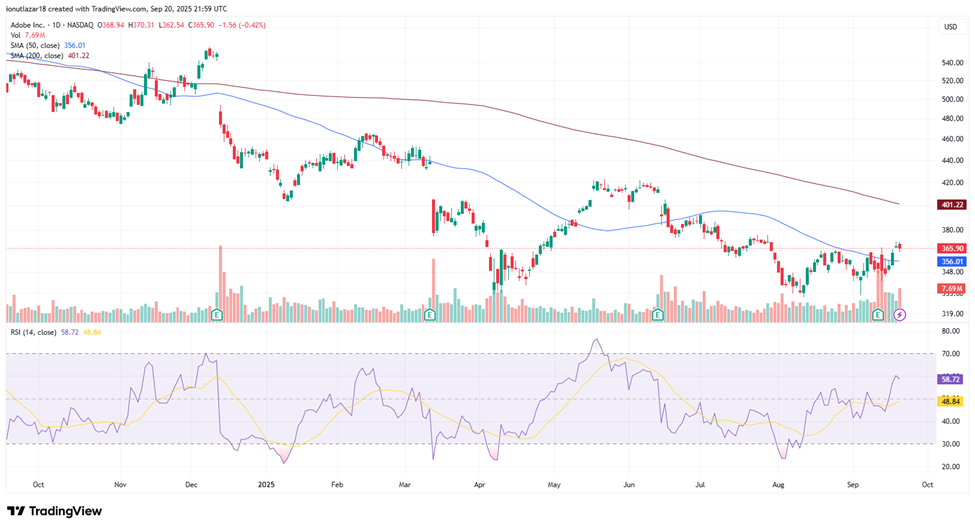Click the yellow 48.84 RSI average label

(952, 402)
